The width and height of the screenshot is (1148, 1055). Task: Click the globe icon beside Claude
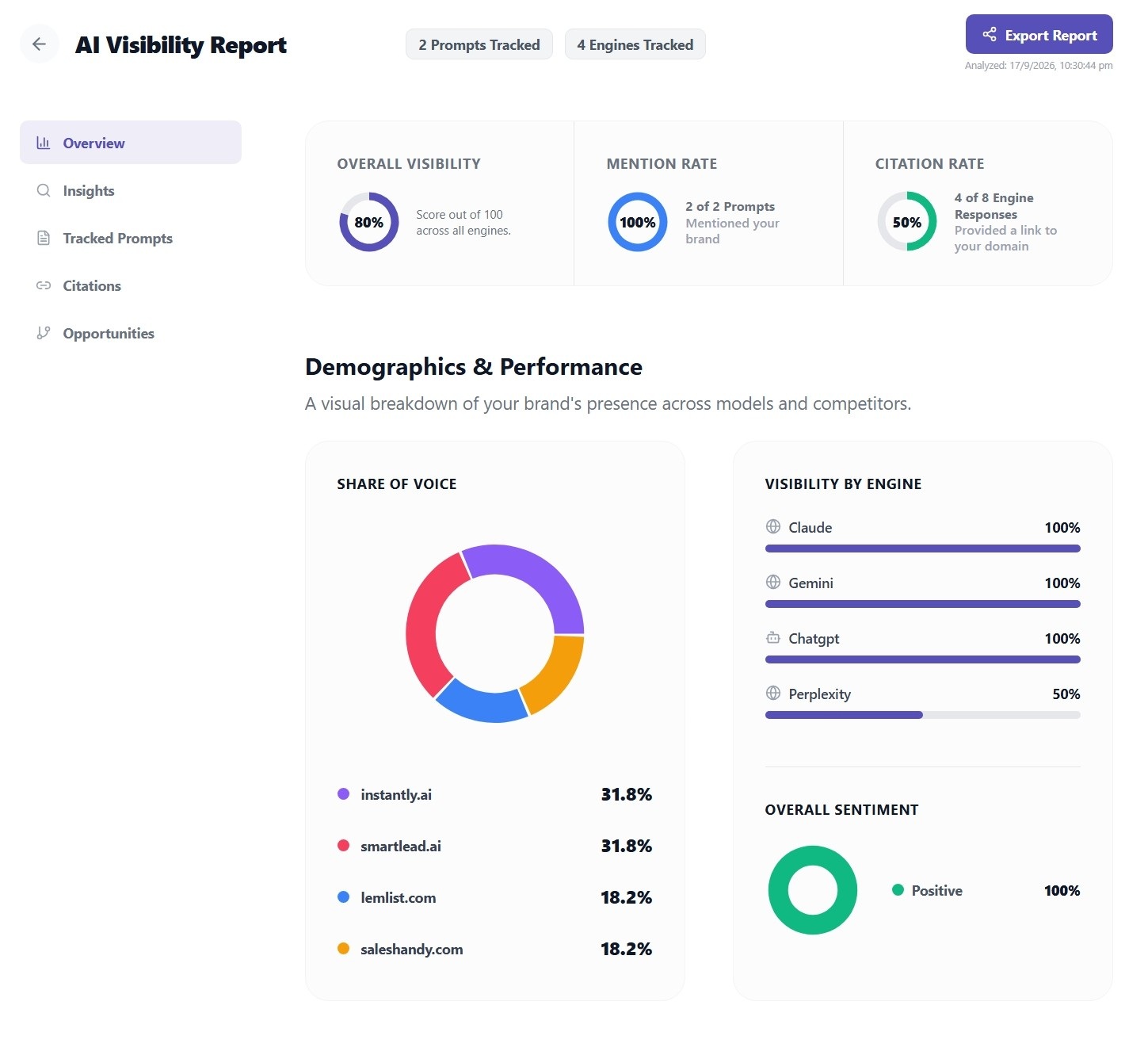(773, 526)
